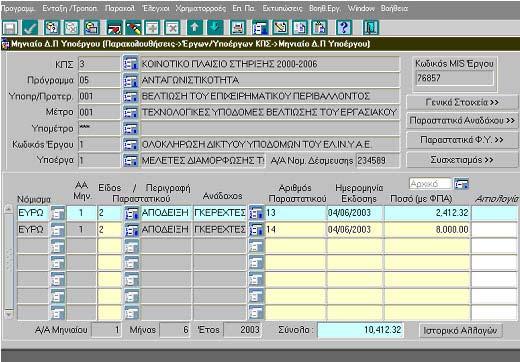The height and width of the screenshot is (362, 520).
Task: Open the list of values for ΚΠΣ
Action: (x=130, y=63)
